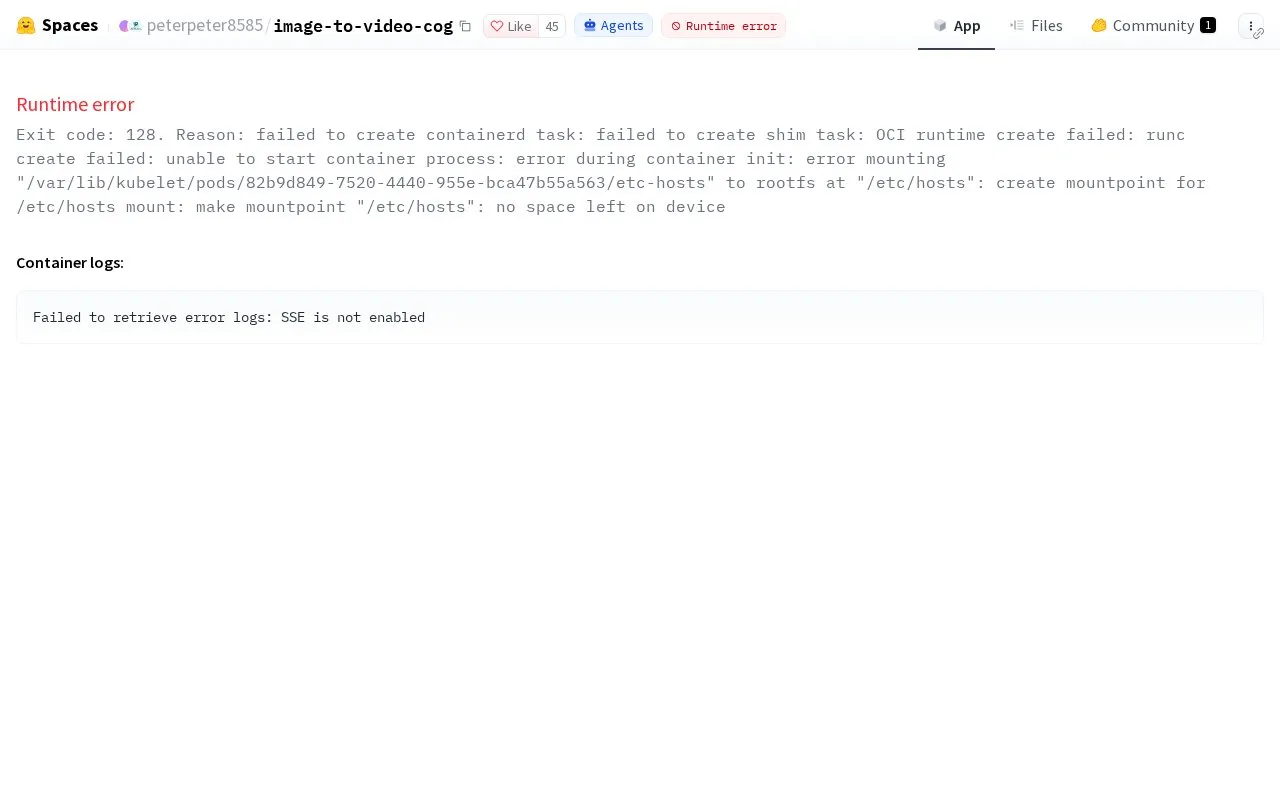View the 45 likes count
The image size is (1280, 800).
(552, 26)
